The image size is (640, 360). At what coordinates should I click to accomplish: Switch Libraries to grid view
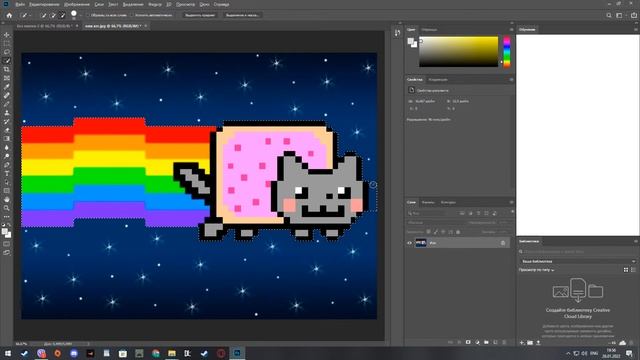pos(626,270)
